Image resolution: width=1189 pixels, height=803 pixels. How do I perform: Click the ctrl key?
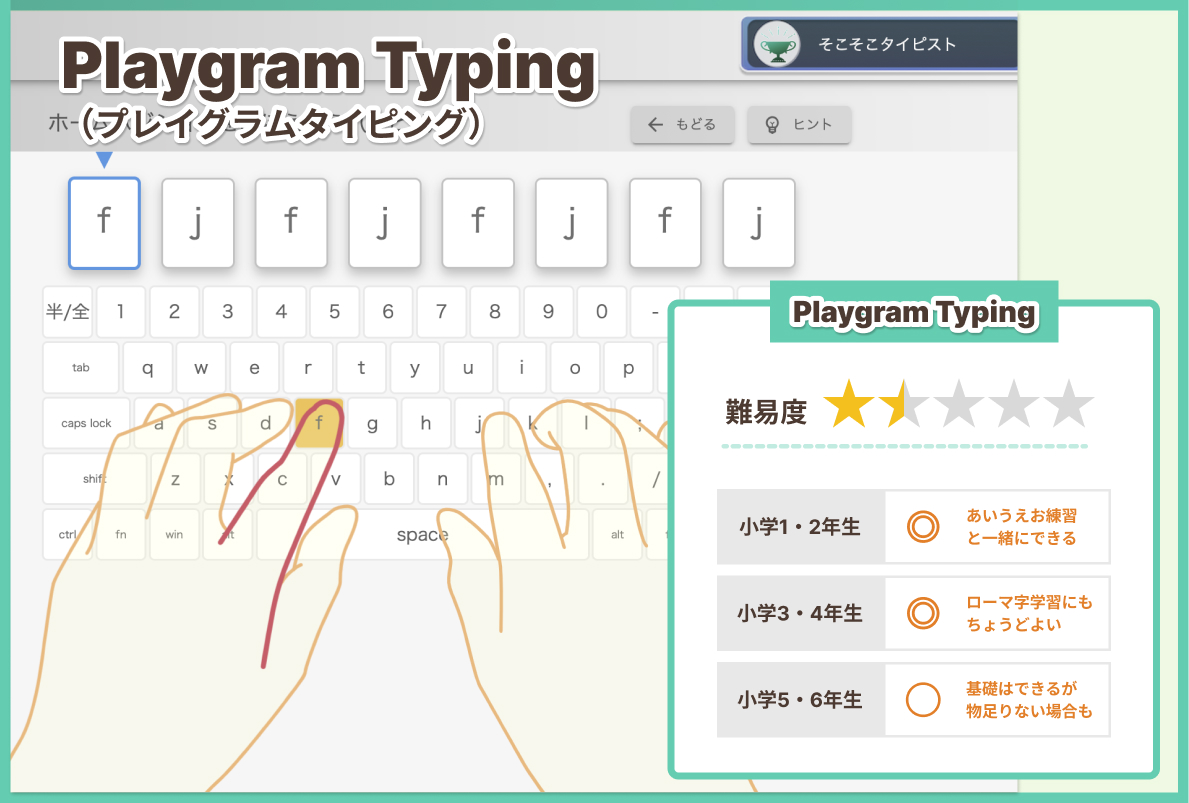point(67,535)
